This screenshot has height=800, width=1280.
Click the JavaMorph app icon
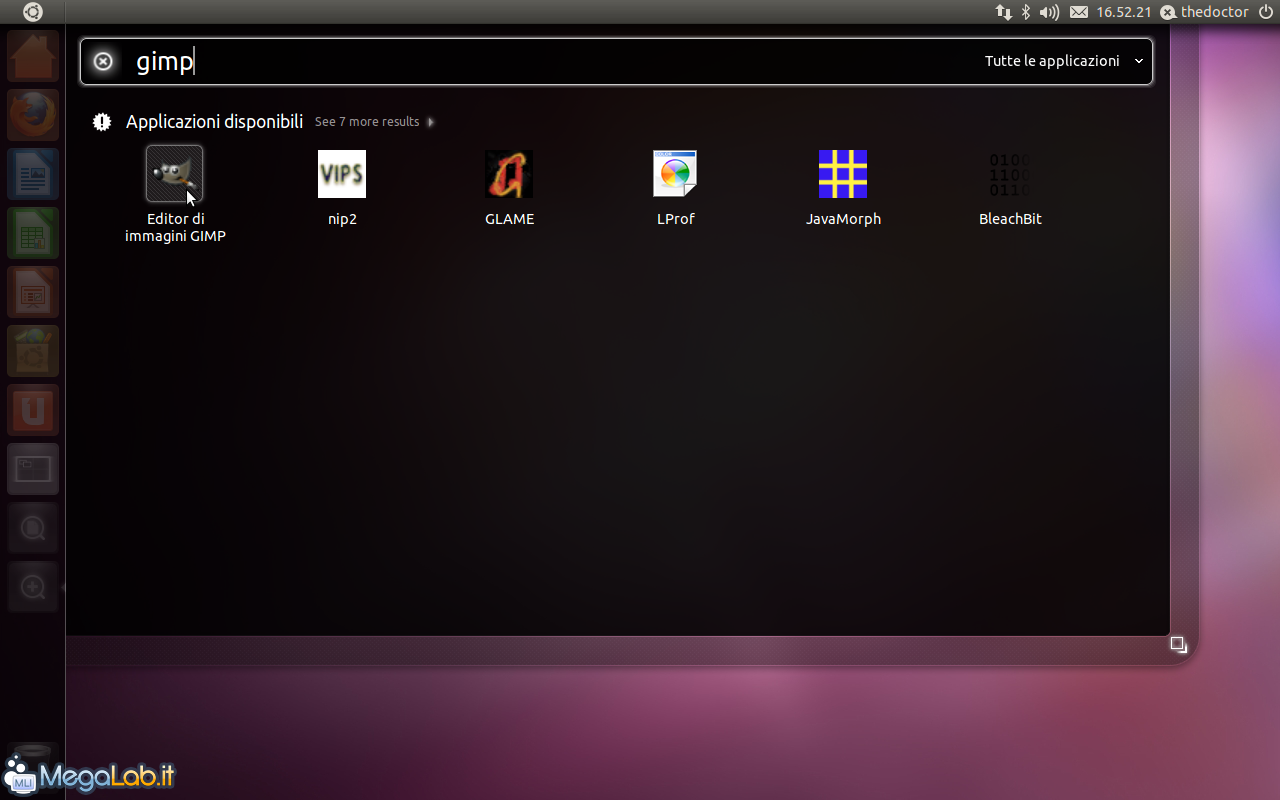pyautogui.click(x=843, y=175)
